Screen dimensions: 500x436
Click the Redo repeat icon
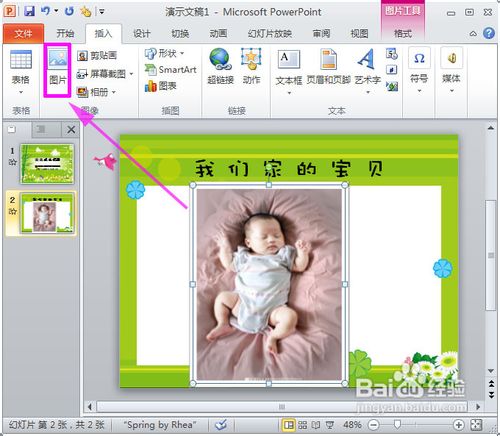click(x=69, y=11)
